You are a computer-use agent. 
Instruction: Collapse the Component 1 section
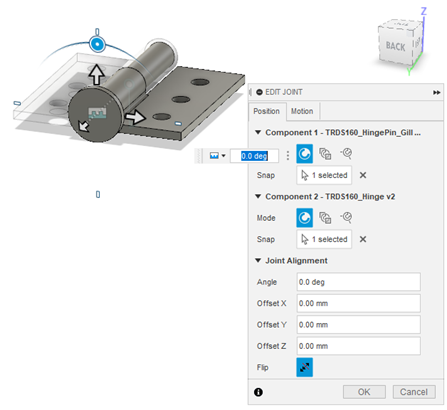tap(258, 132)
